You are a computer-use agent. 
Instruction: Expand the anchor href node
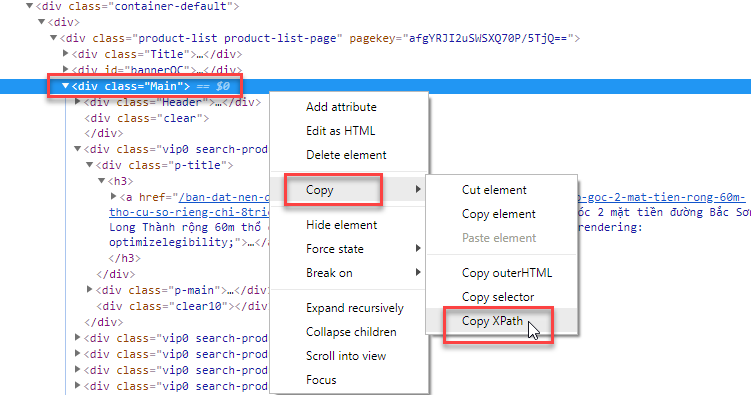point(114,196)
